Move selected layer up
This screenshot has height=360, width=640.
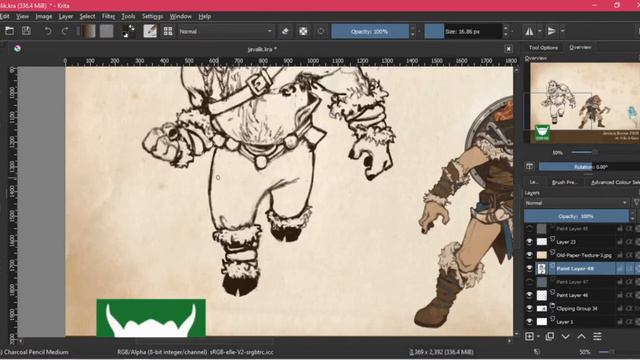click(x=581, y=336)
